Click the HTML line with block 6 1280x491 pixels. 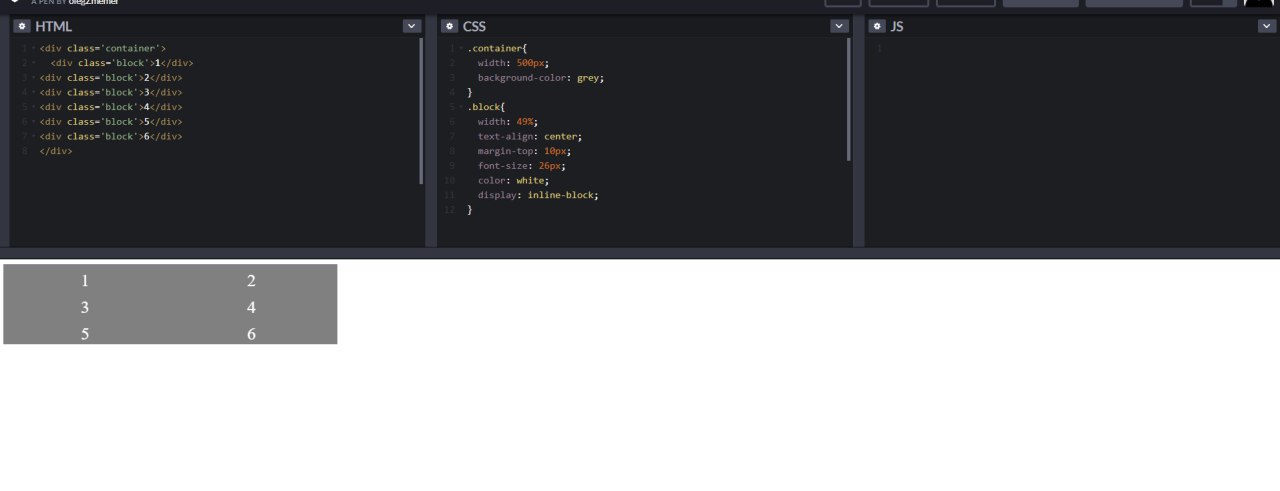[x=111, y=136]
